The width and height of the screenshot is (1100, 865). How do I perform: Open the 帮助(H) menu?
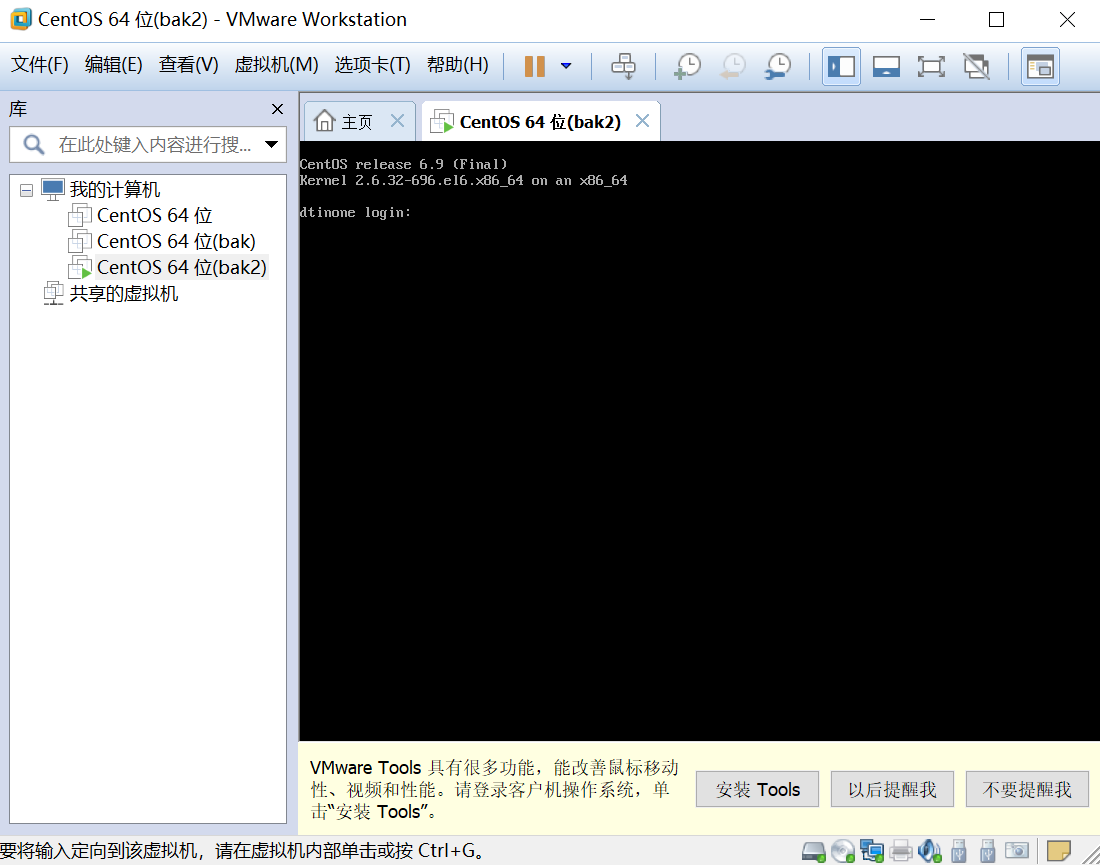pos(457,65)
